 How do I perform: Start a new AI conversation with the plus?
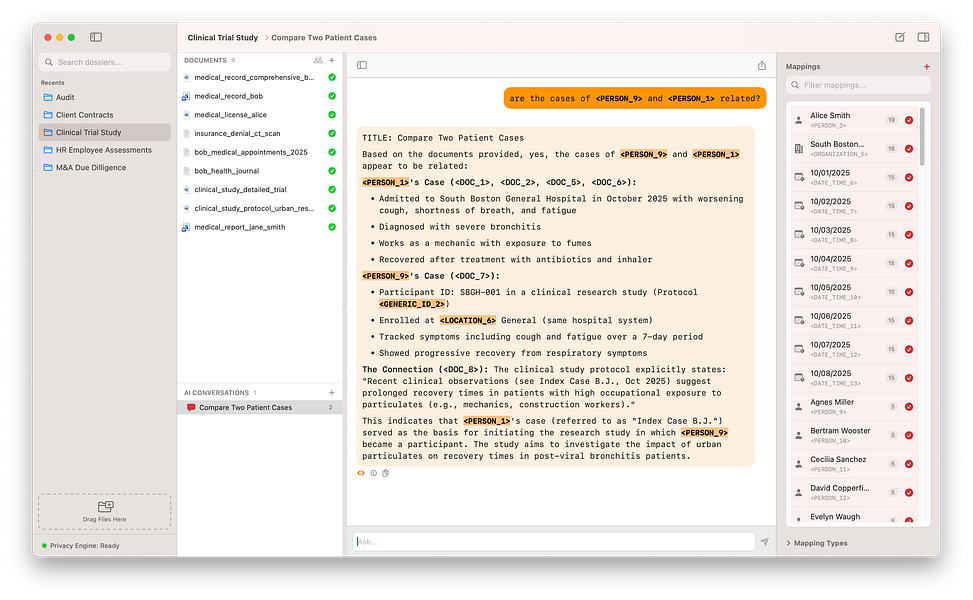[331, 393]
